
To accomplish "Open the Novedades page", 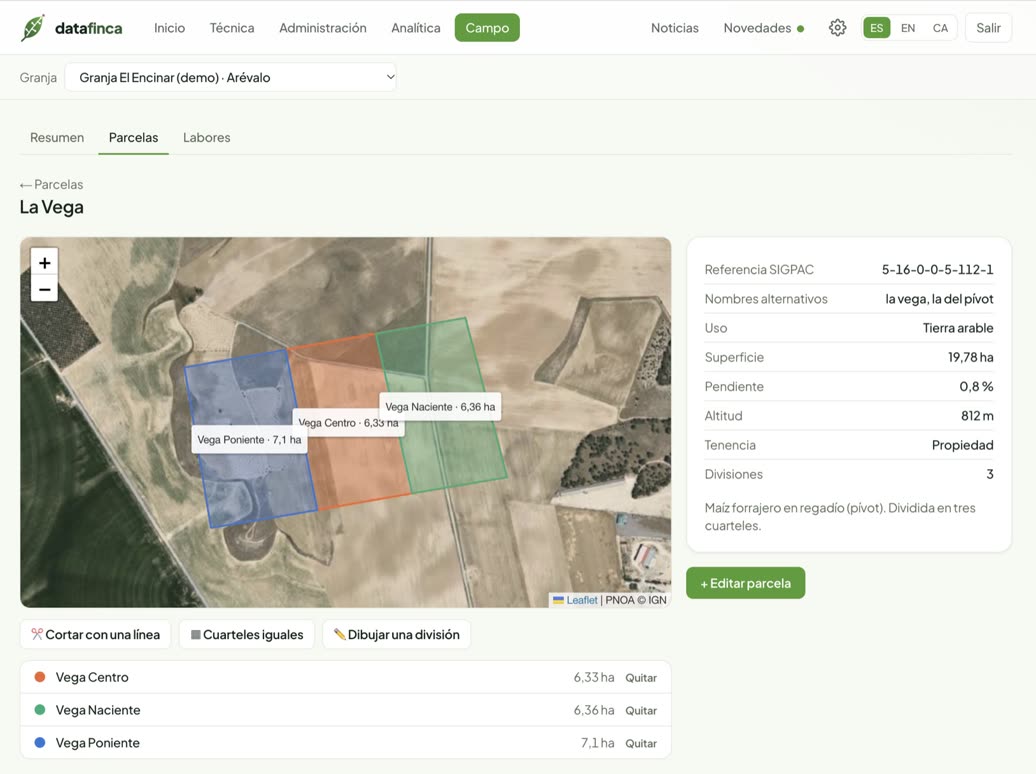I will point(757,28).
